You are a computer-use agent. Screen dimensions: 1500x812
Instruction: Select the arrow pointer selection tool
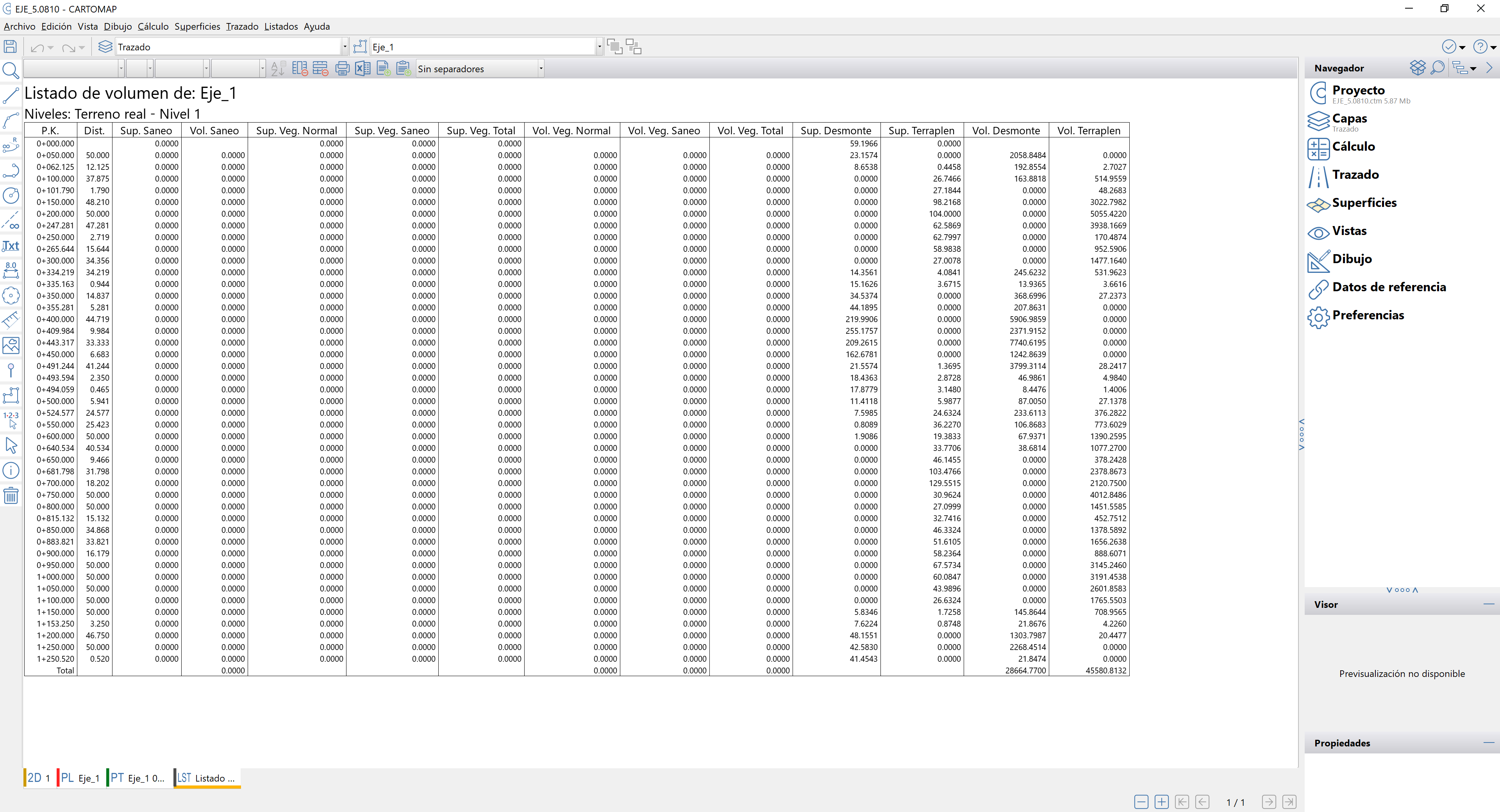11,446
